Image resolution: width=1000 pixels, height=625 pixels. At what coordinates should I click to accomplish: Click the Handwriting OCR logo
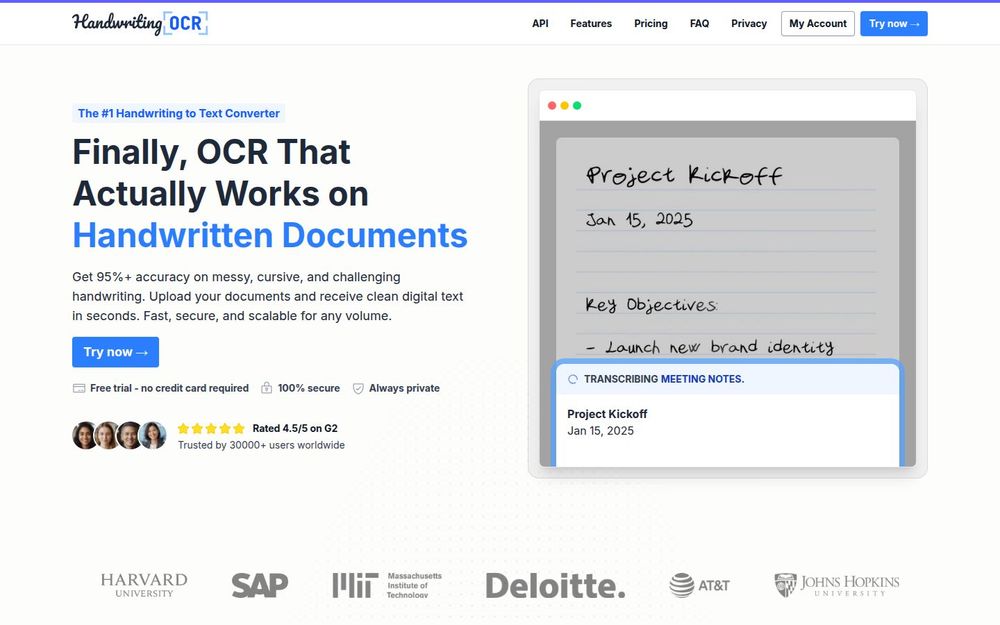[x=140, y=24]
